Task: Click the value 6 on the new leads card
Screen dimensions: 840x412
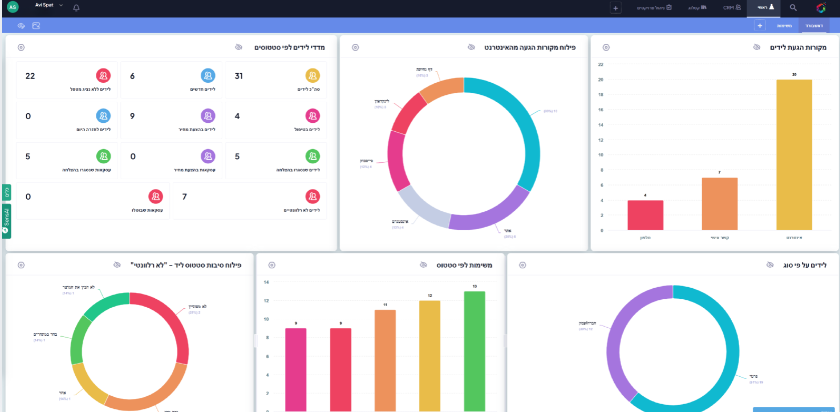Action: [132, 76]
